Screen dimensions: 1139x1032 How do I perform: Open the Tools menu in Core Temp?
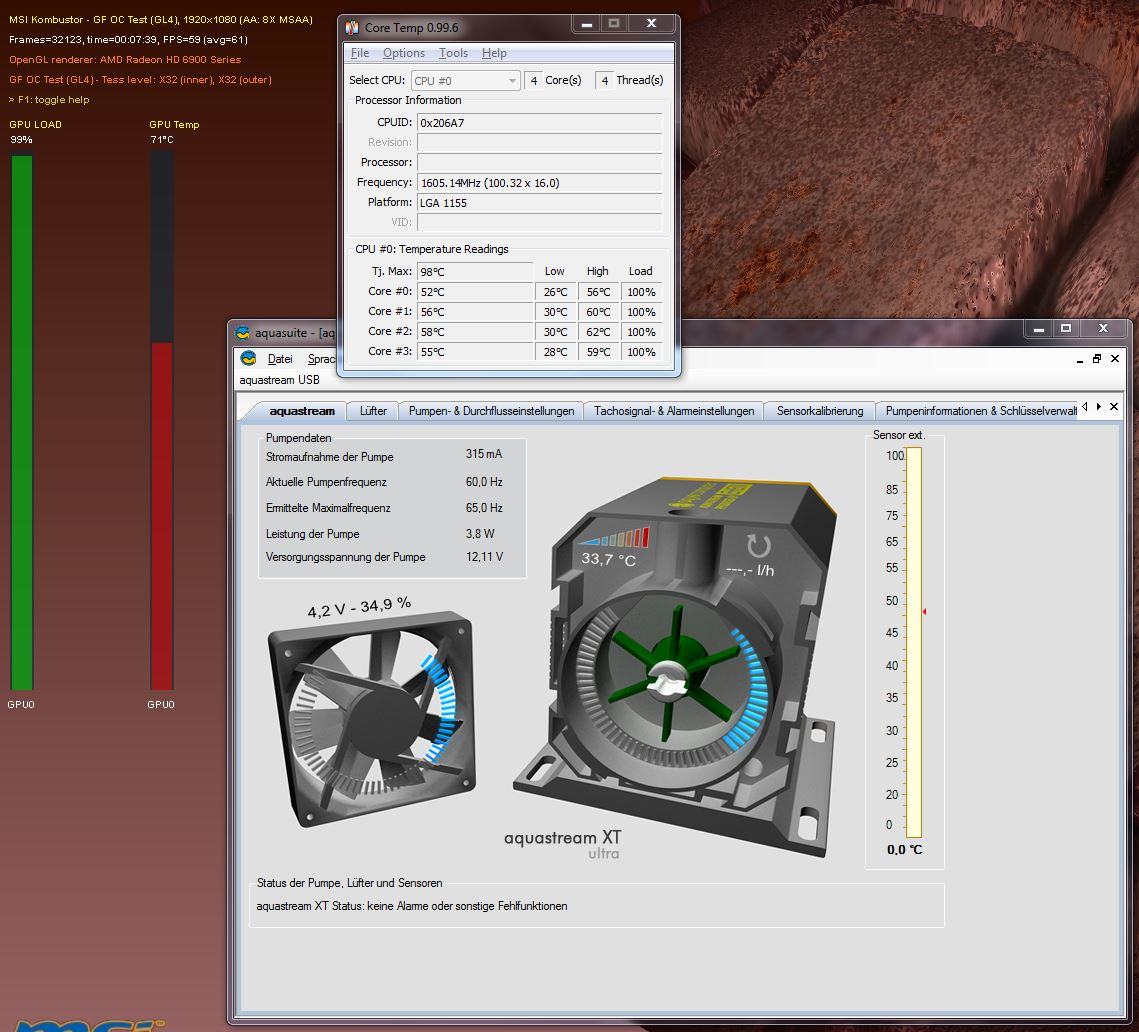(x=453, y=53)
